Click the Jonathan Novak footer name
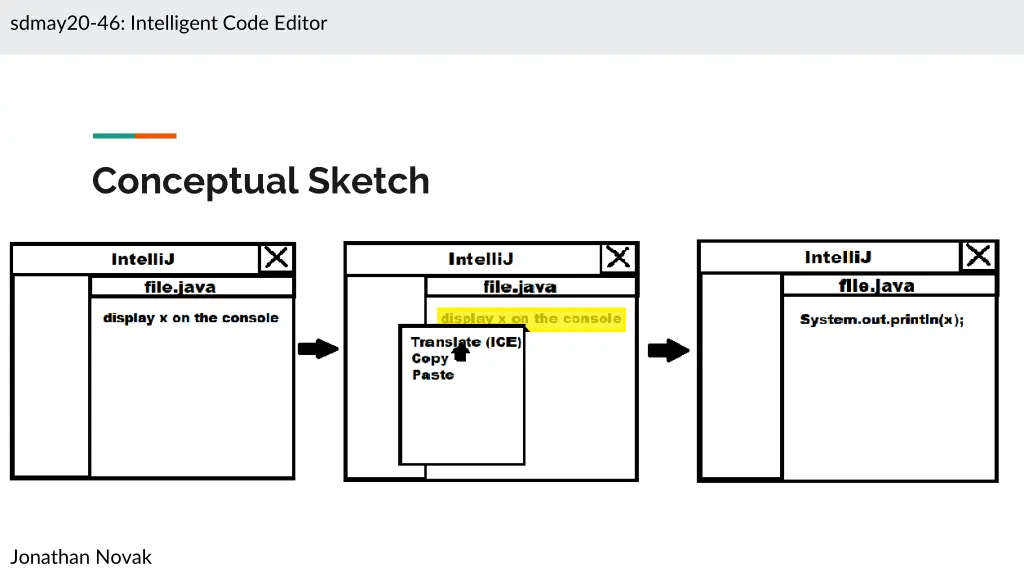This screenshot has width=1024, height=576. pyautogui.click(x=81, y=557)
